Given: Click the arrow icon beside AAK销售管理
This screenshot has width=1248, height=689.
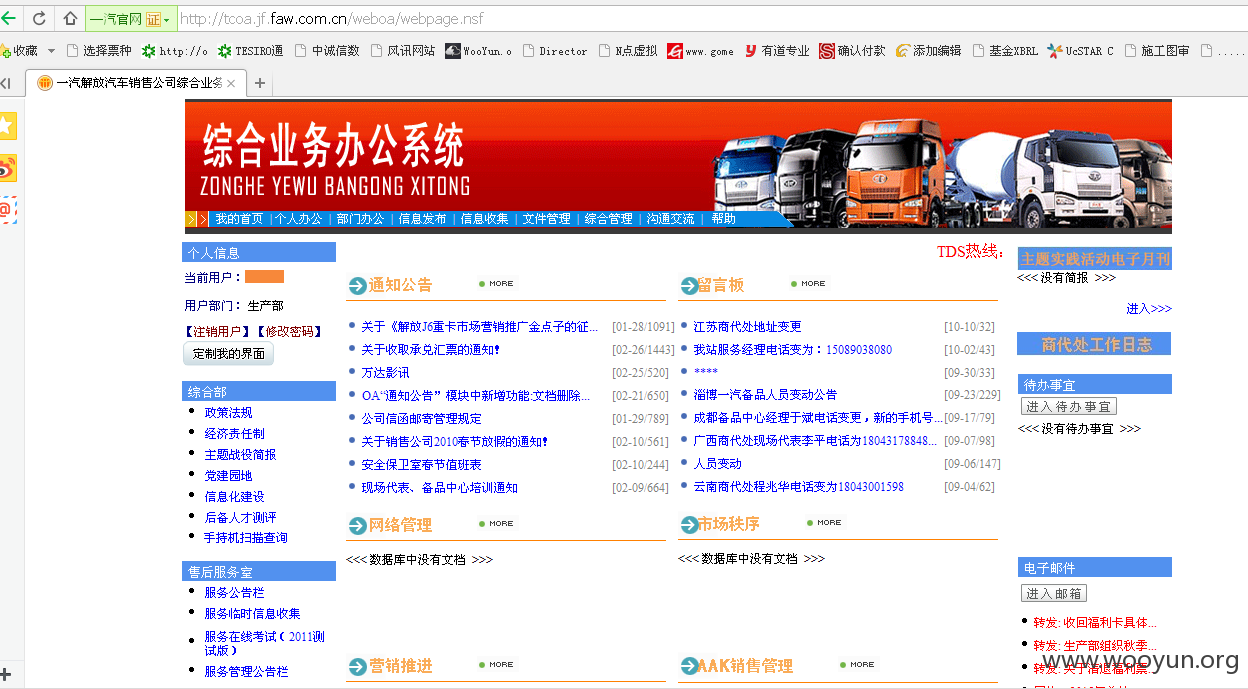Looking at the screenshot, I should pos(689,667).
